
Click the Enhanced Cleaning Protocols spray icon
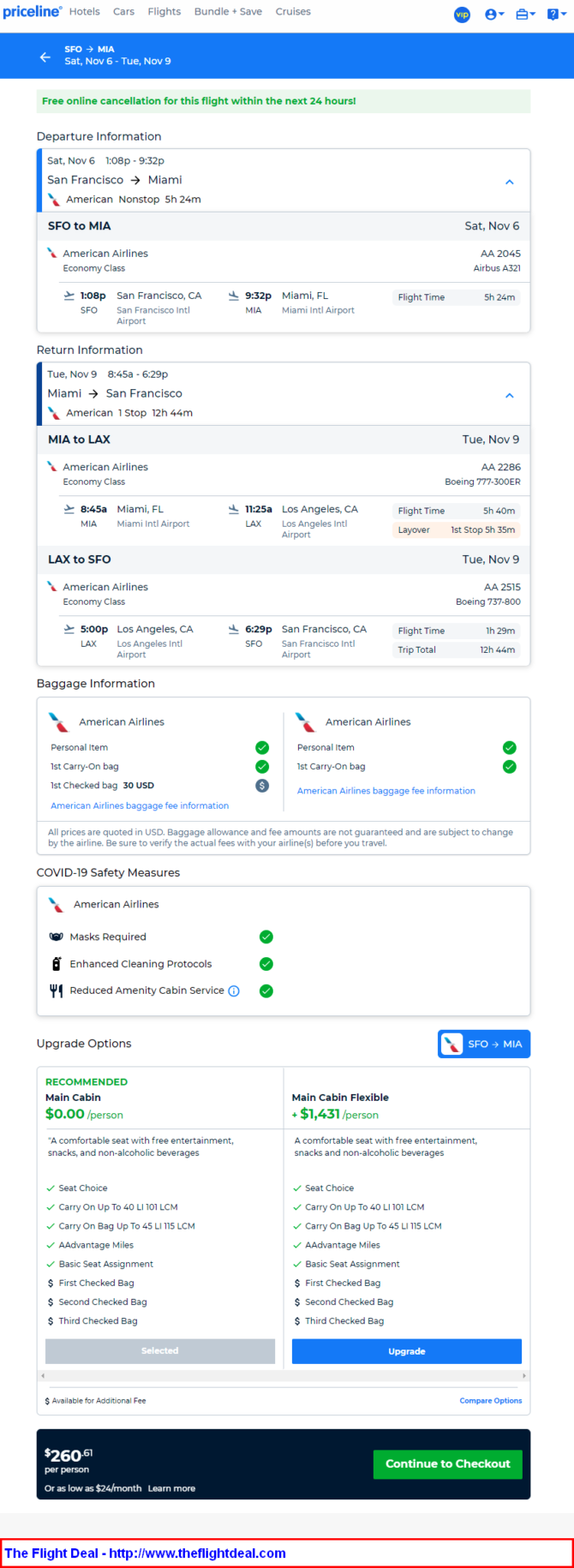click(x=57, y=964)
